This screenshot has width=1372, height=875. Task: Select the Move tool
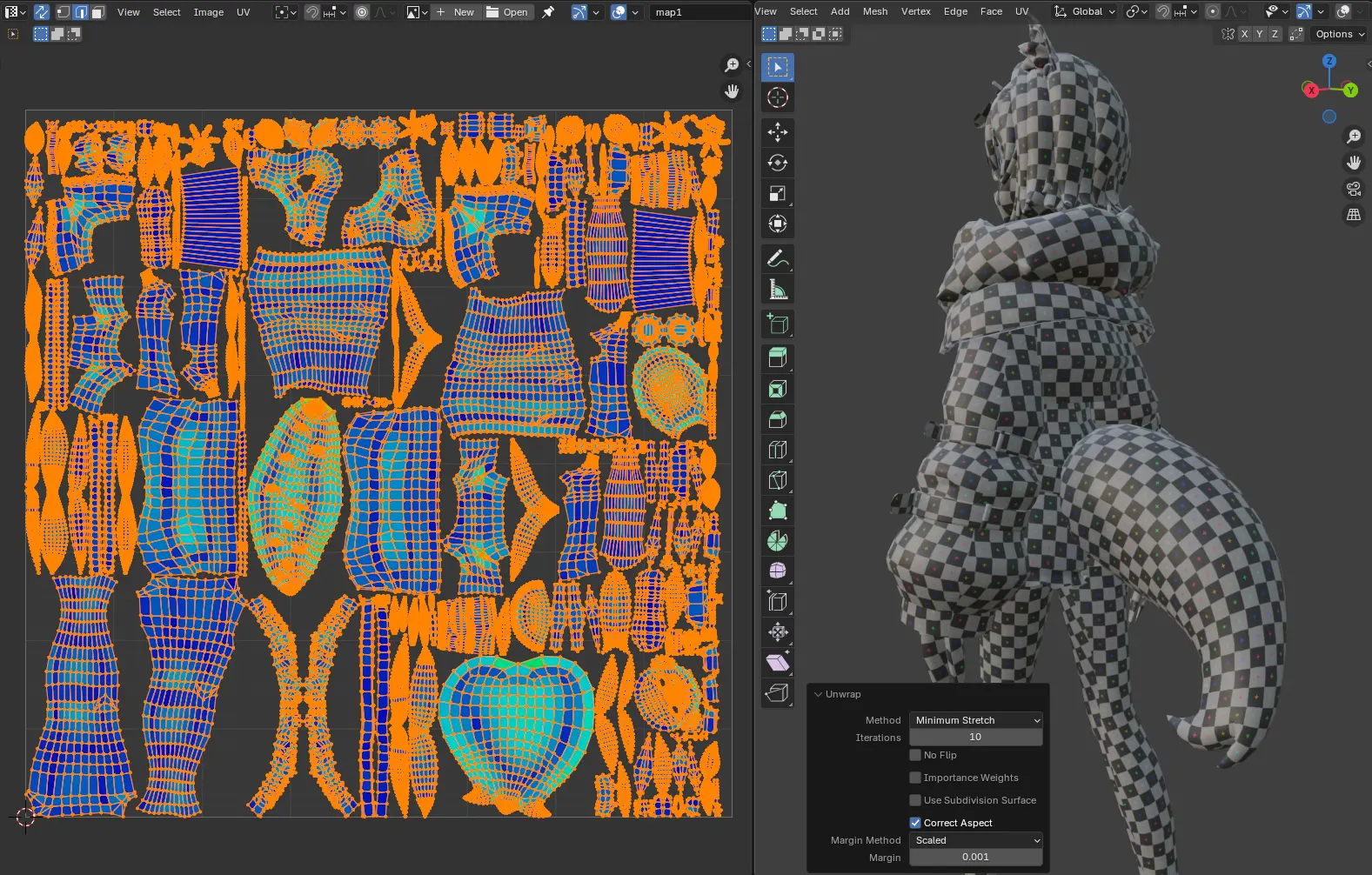click(778, 132)
